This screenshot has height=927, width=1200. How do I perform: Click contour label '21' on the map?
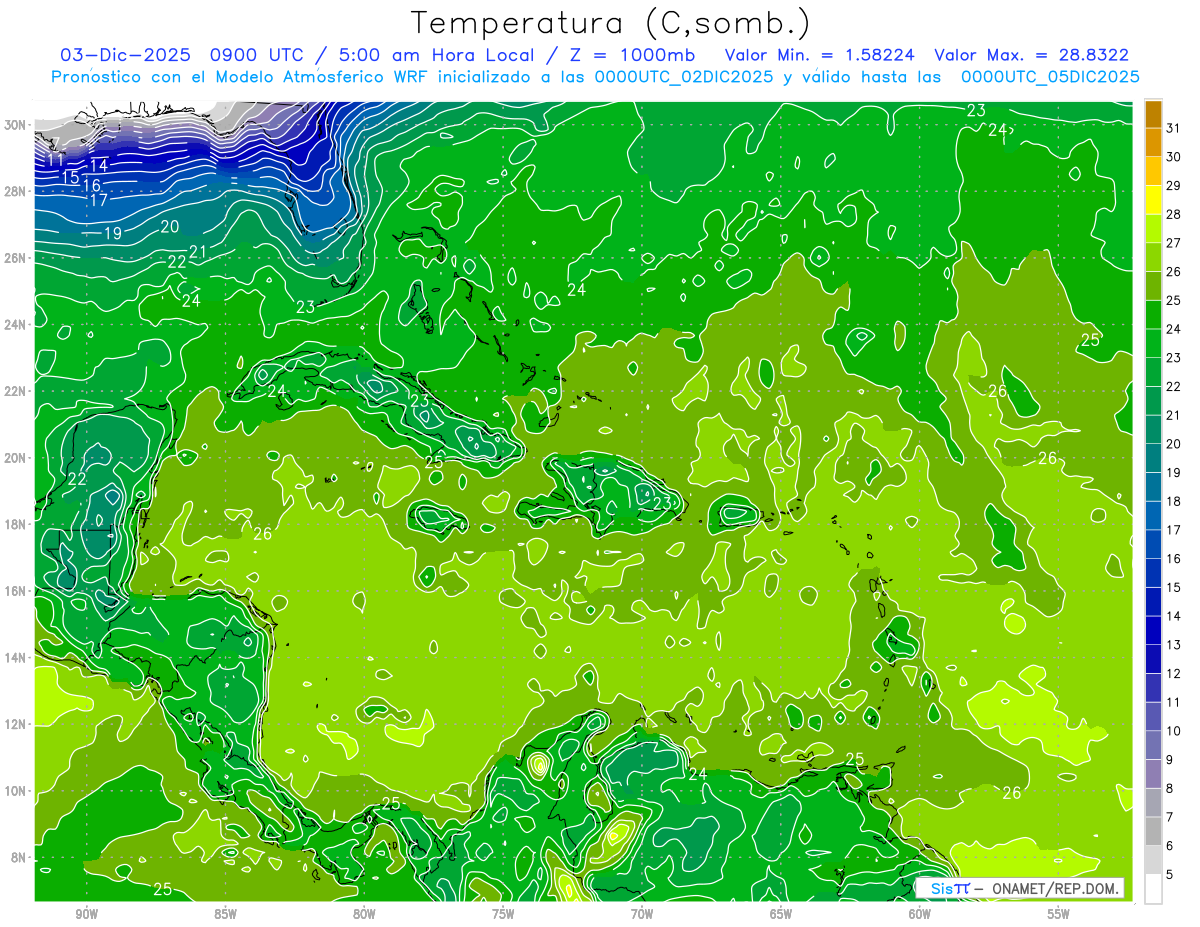198,252
